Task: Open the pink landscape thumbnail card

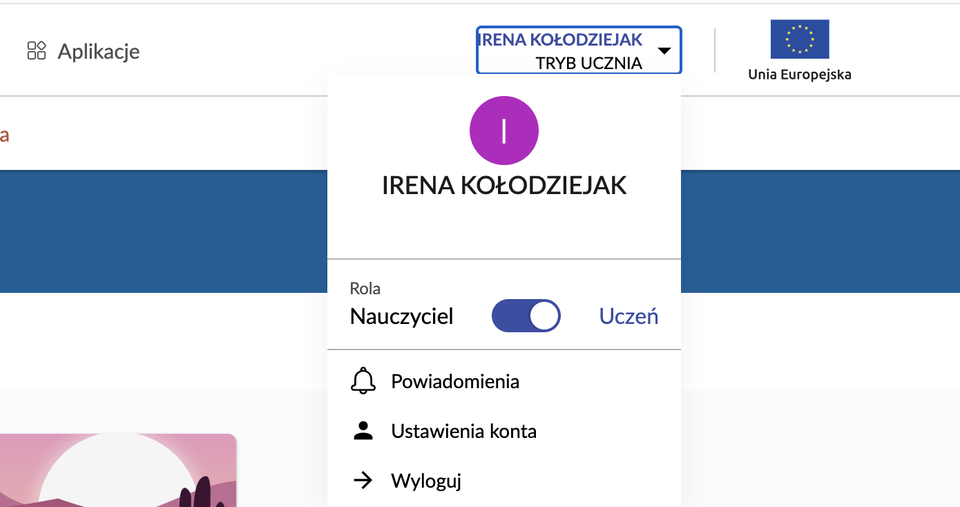Action: tap(118, 470)
